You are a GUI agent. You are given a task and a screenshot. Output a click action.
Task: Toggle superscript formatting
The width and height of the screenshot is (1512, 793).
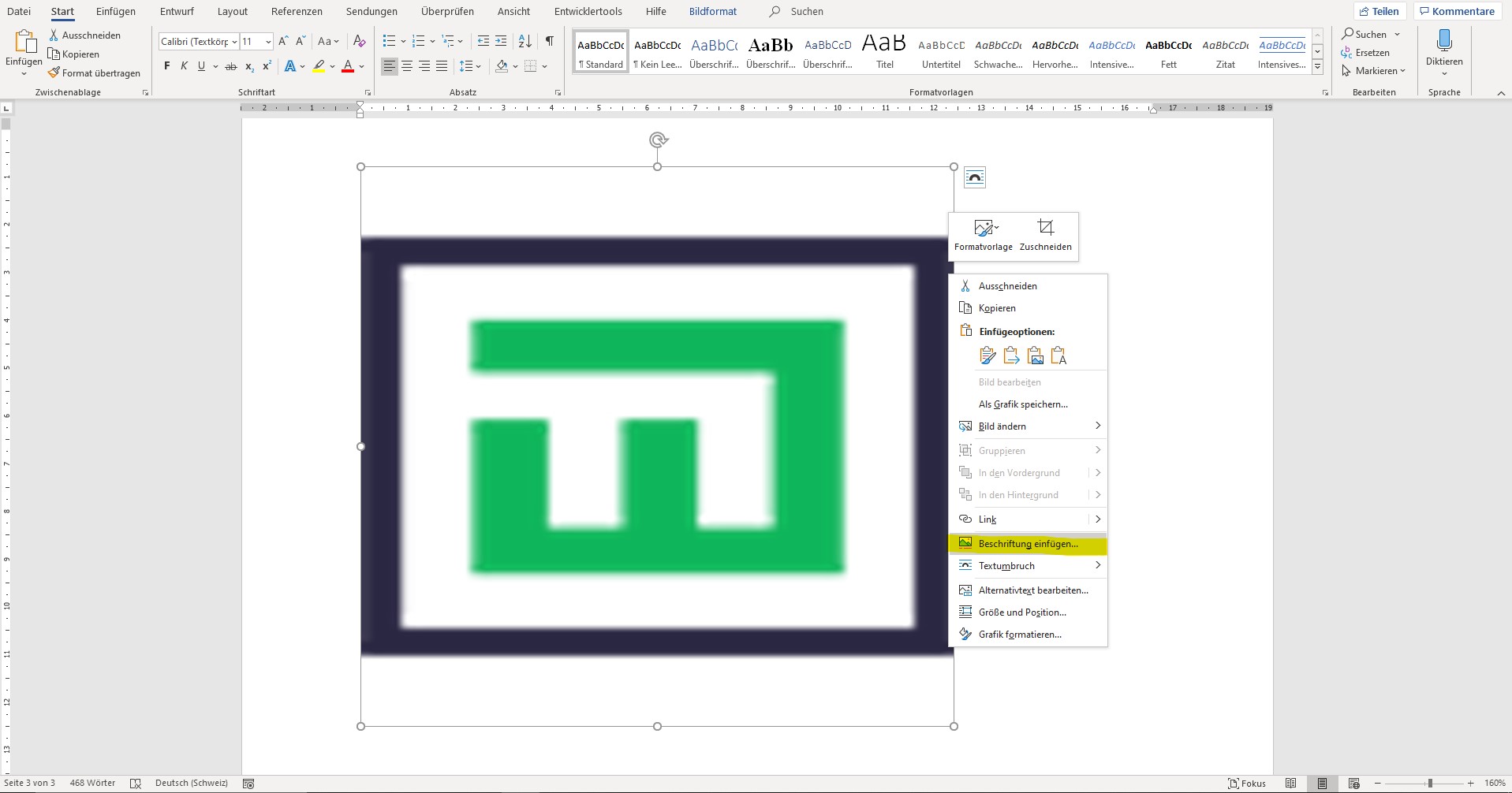[267, 66]
